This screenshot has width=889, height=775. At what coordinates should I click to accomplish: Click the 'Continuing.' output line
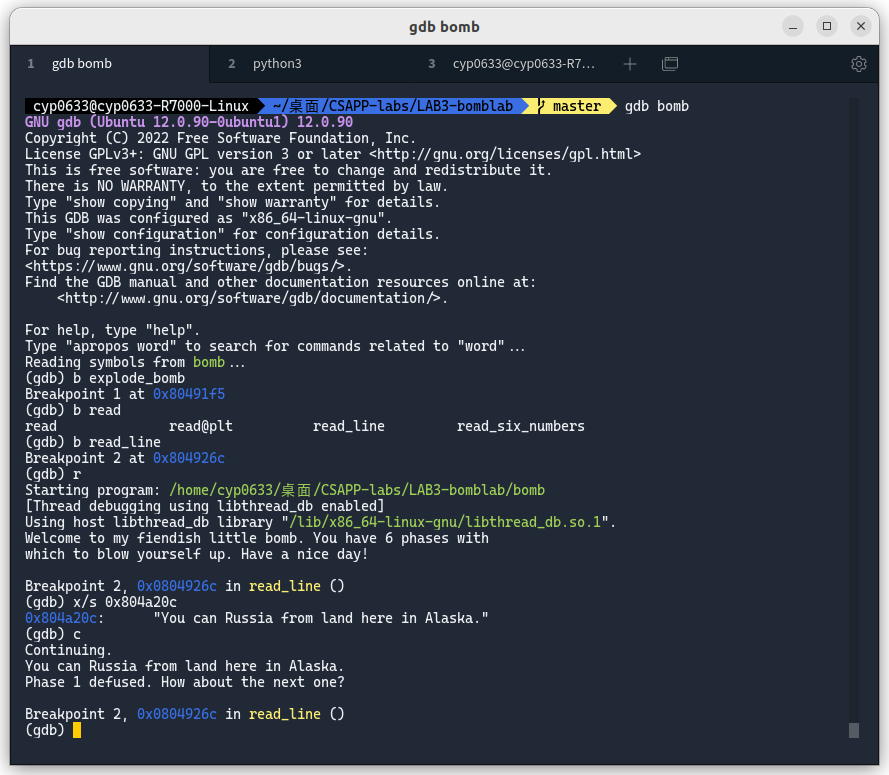pyautogui.click(x=69, y=650)
